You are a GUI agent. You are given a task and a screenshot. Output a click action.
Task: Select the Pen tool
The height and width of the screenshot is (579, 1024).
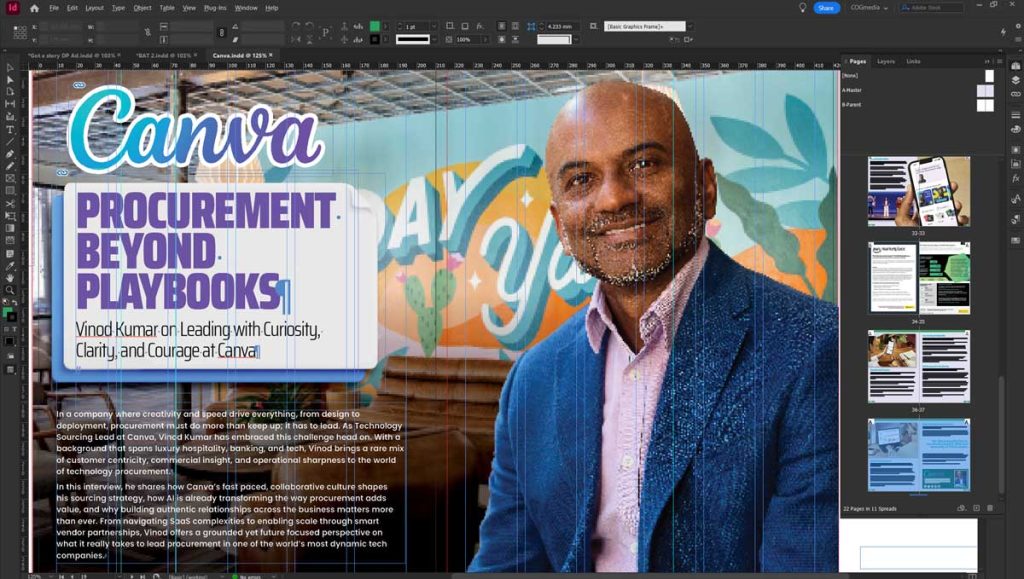pyautogui.click(x=10, y=154)
